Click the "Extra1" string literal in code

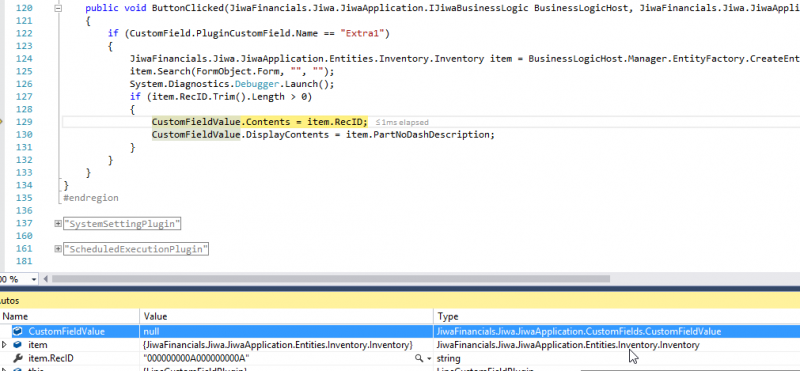click(x=362, y=34)
